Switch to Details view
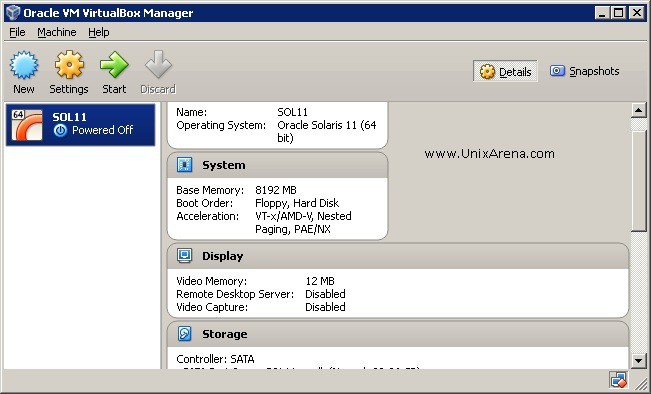Viewport: 651px width, 394px height. click(x=505, y=71)
